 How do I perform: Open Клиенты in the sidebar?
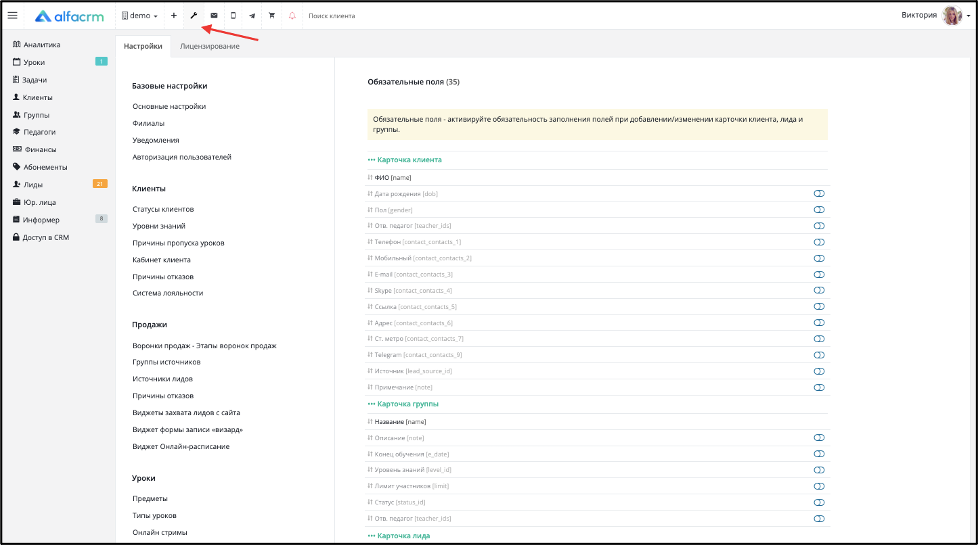(x=32, y=97)
